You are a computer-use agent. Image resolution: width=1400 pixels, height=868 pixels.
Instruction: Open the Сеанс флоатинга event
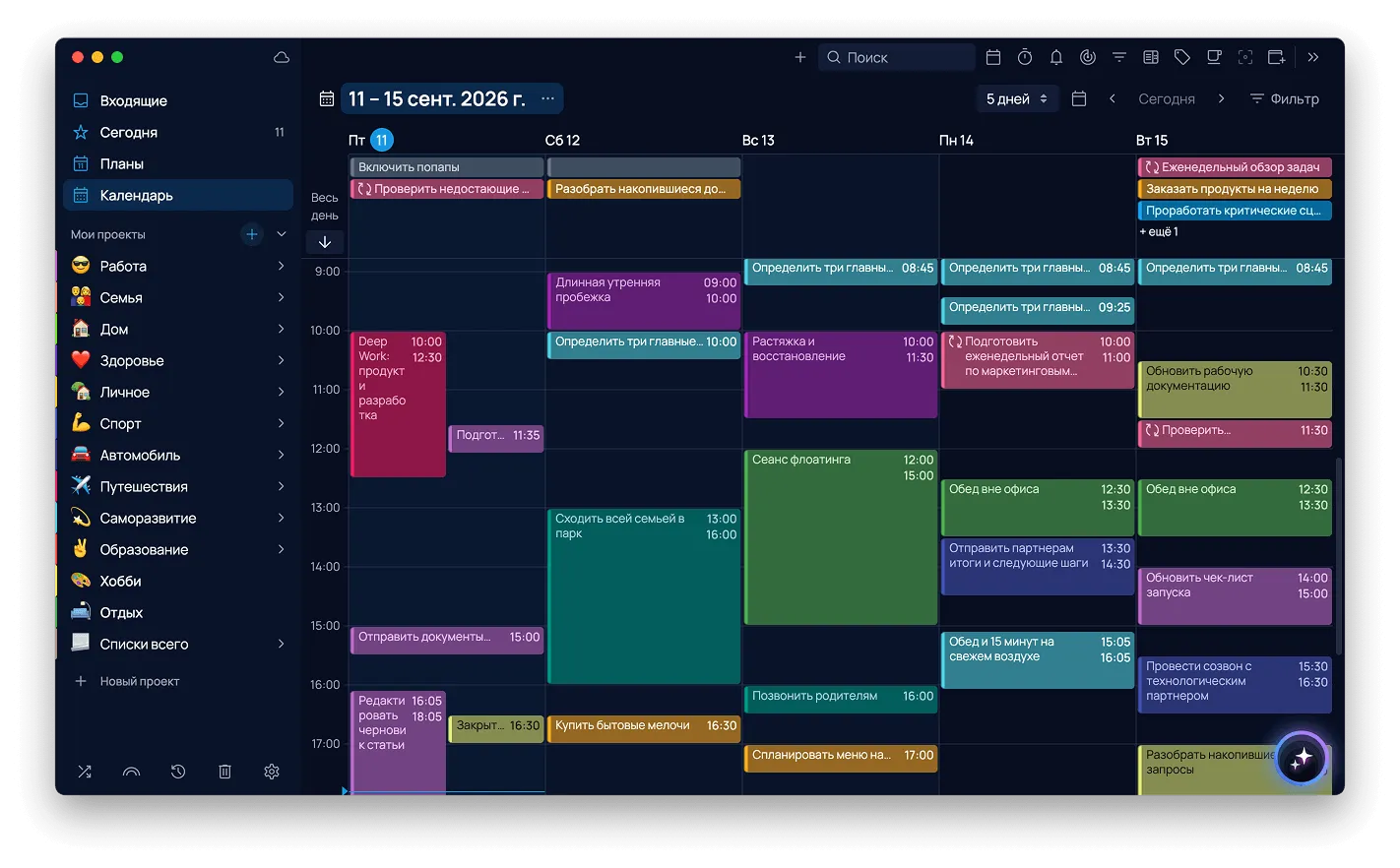pyautogui.click(x=841, y=537)
